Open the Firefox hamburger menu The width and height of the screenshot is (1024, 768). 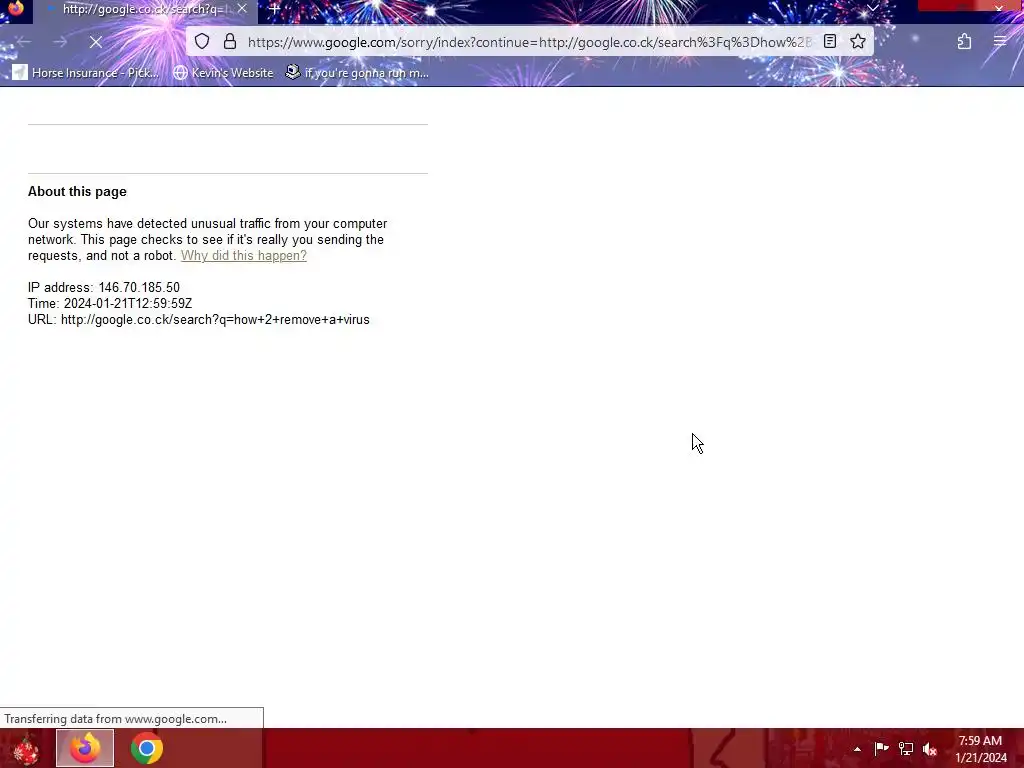pos(1000,42)
